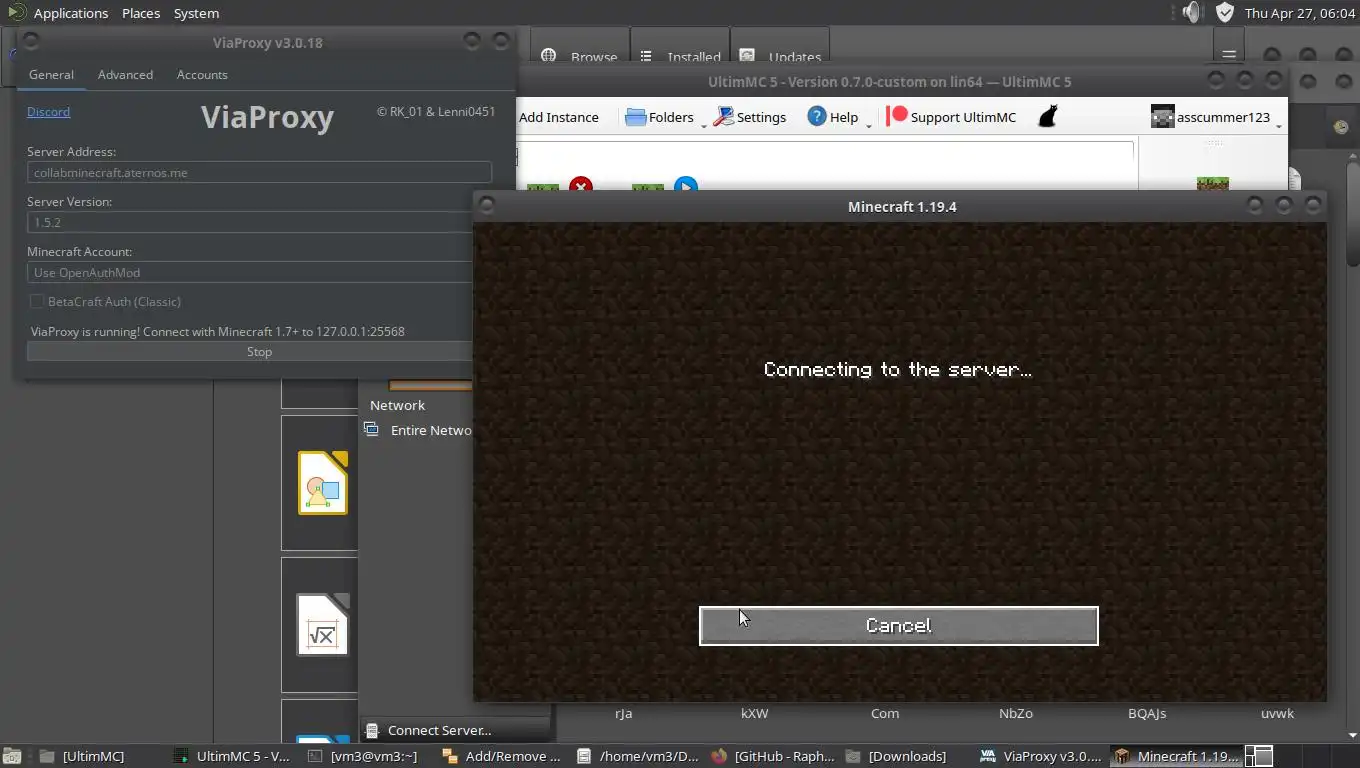Stop the running ViaProxy server

(259, 352)
